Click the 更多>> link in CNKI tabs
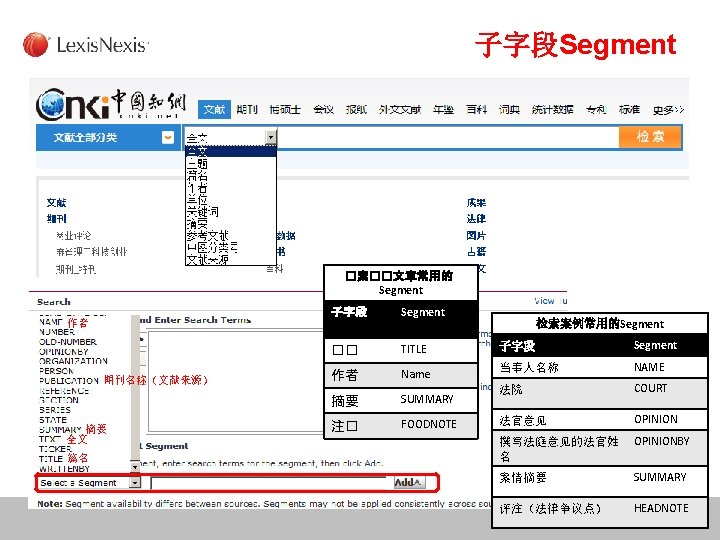Image resolution: width=720 pixels, height=540 pixels. pyautogui.click(x=669, y=110)
